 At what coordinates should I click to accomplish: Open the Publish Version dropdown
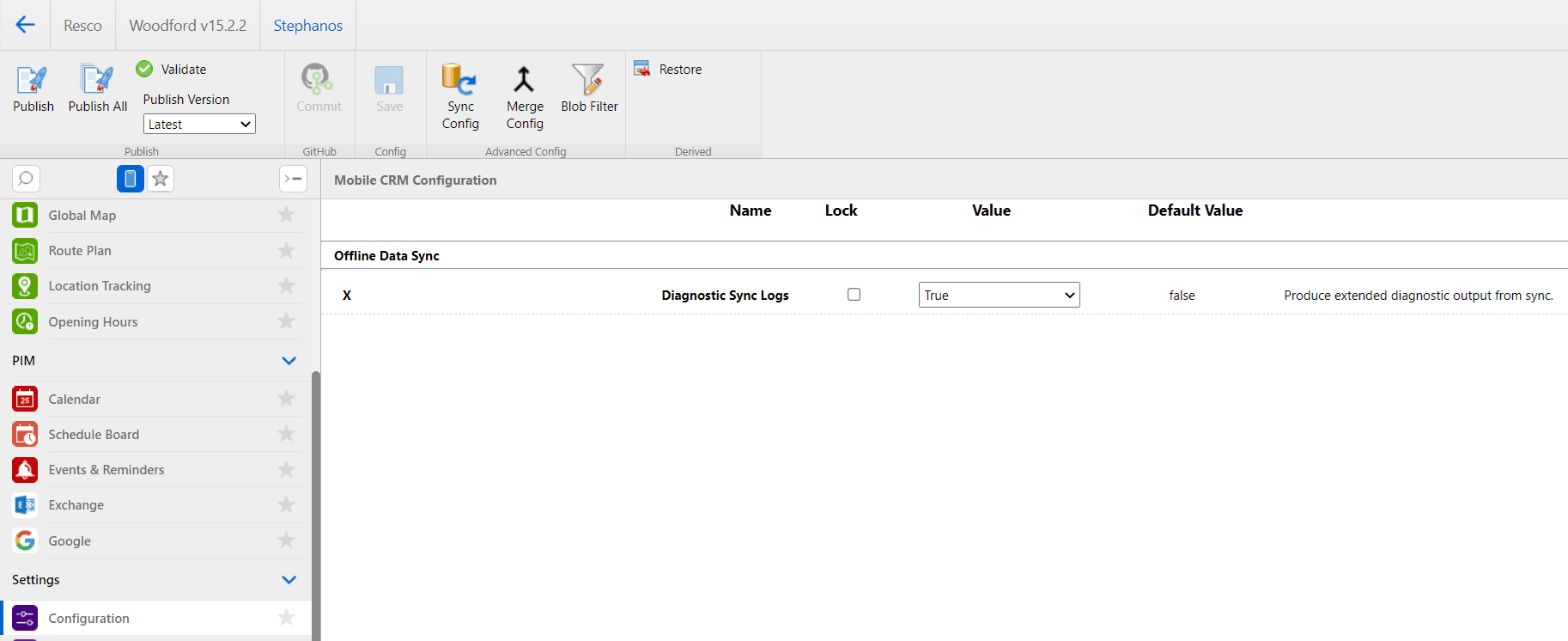[199, 125]
